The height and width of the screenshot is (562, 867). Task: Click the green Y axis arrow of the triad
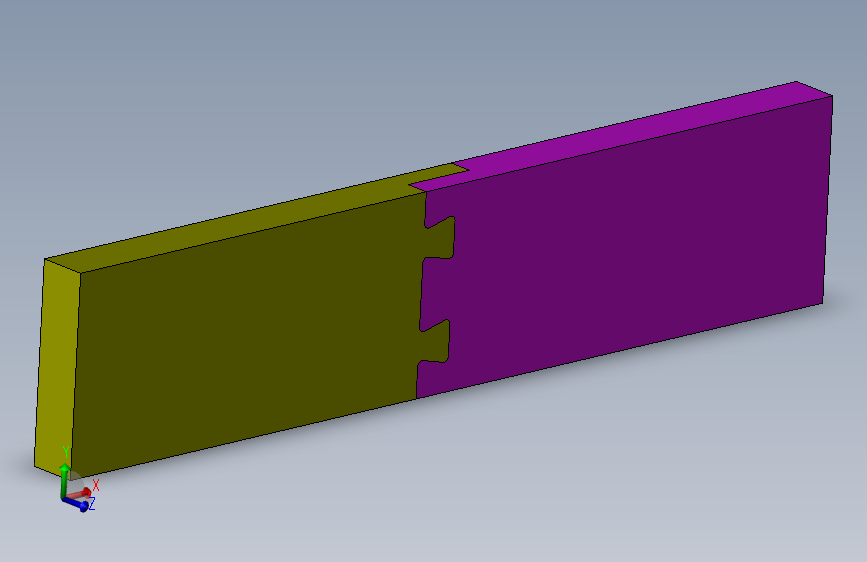coord(65,478)
